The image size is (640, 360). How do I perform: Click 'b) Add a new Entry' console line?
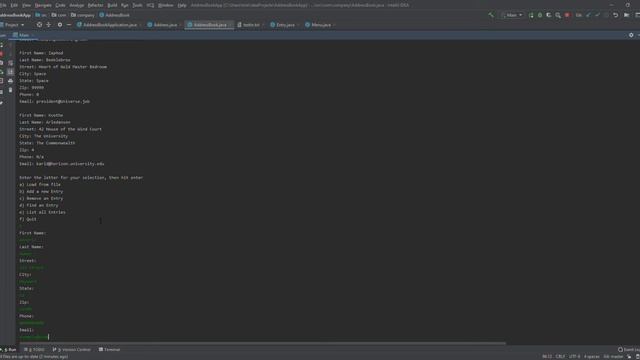[x=41, y=192]
